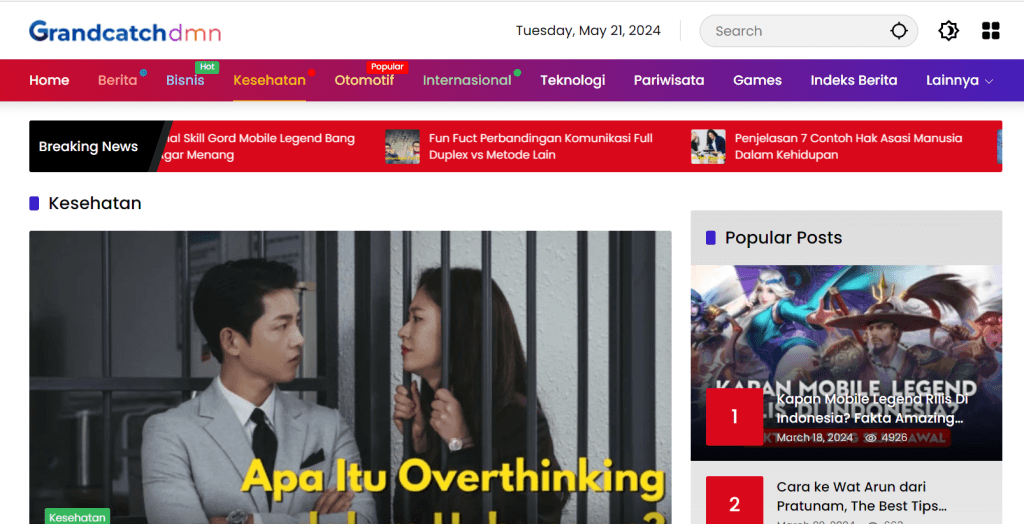Click the eye views icon showing 4926

870,438
